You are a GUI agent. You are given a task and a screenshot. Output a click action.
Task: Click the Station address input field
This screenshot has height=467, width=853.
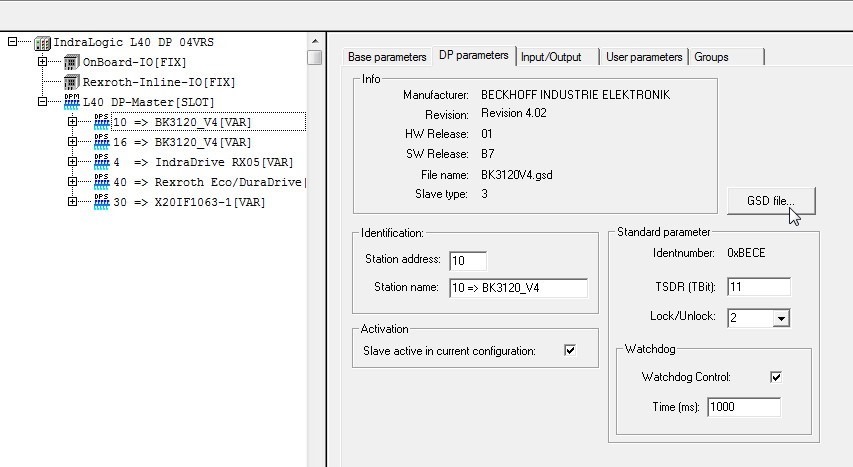pyautogui.click(x=468, y=261)
